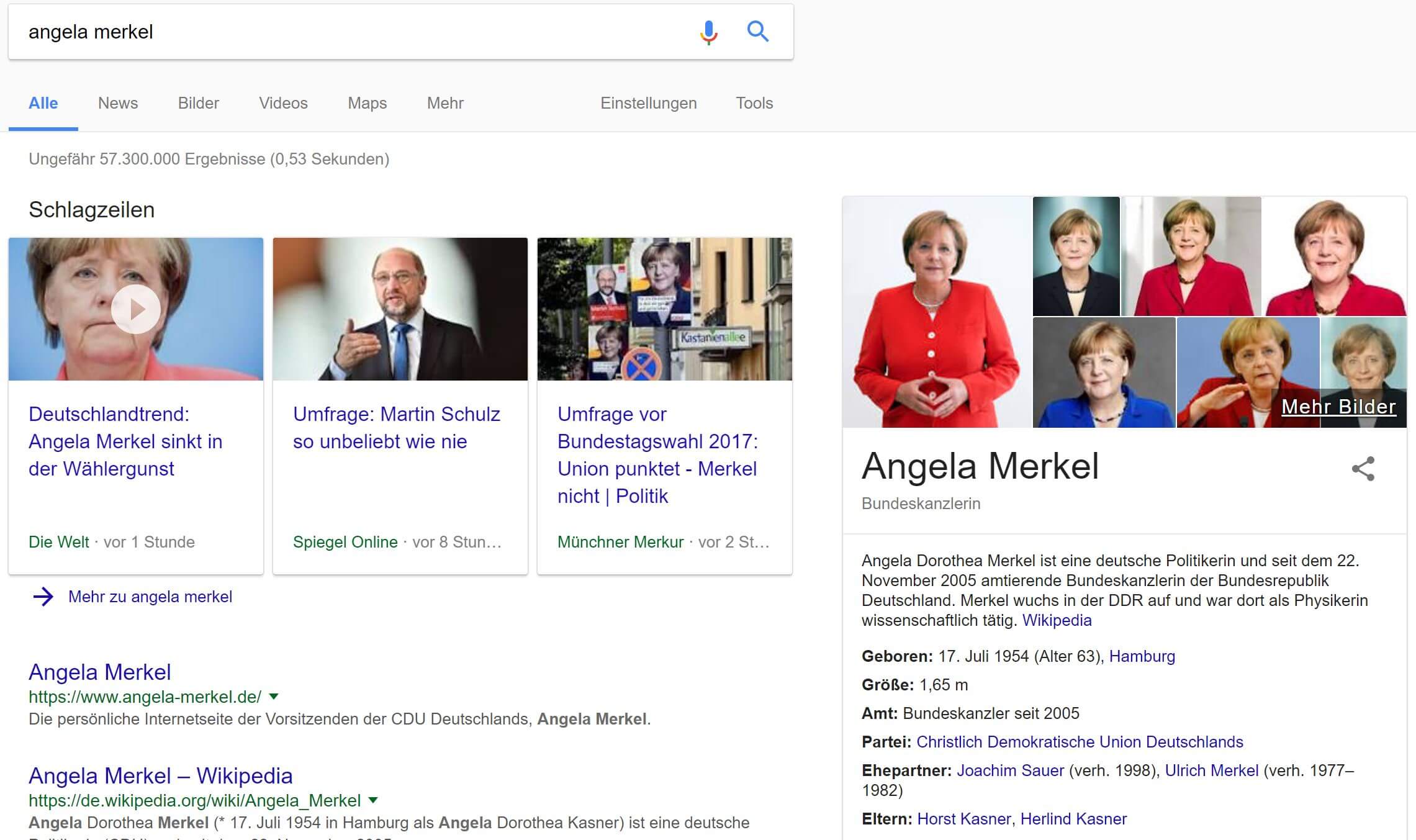Click the share icon next to Angela Merkel
Screen dimensions: 1416x840
tap(1363, 469)
